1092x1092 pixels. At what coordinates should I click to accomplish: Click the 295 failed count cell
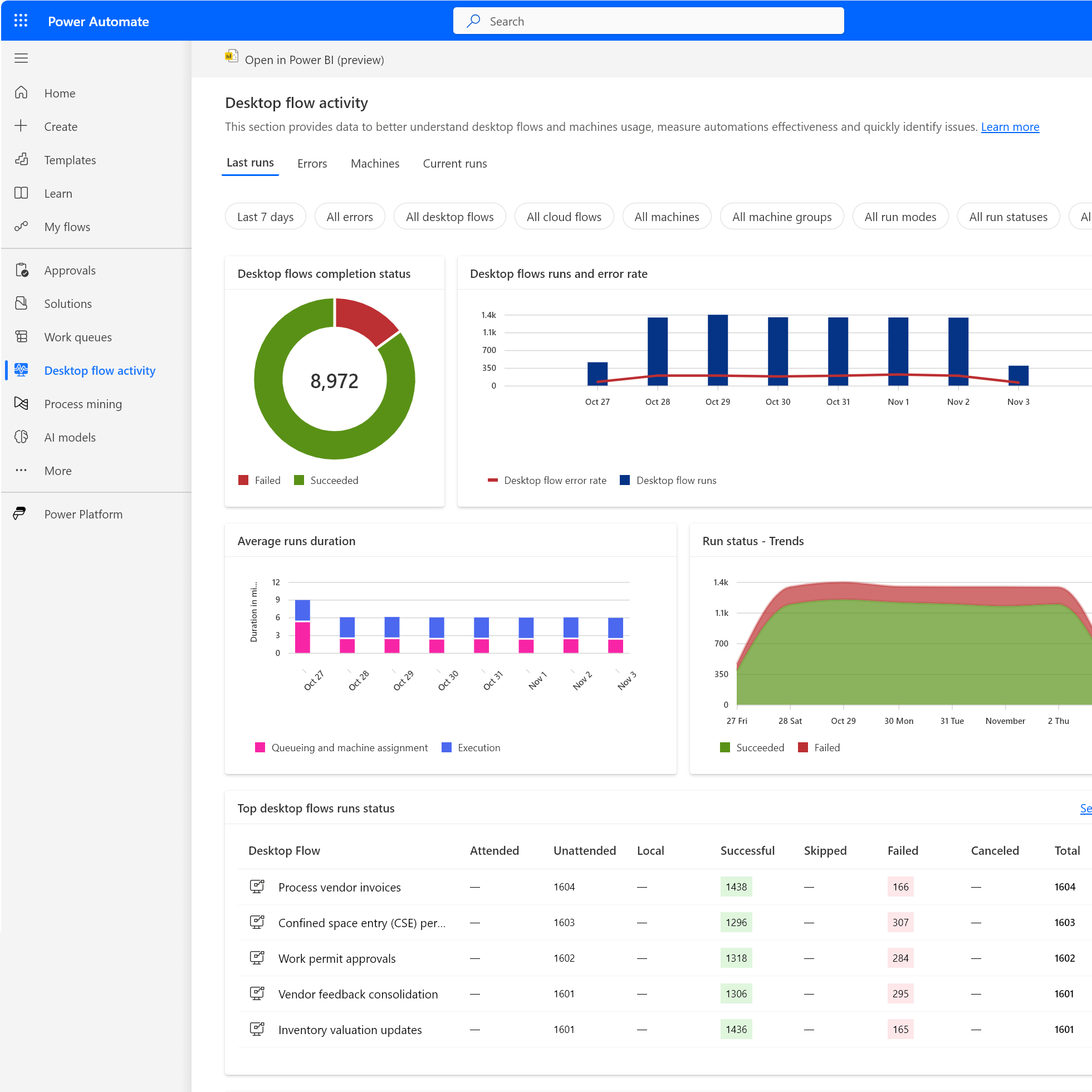[900, 993]
